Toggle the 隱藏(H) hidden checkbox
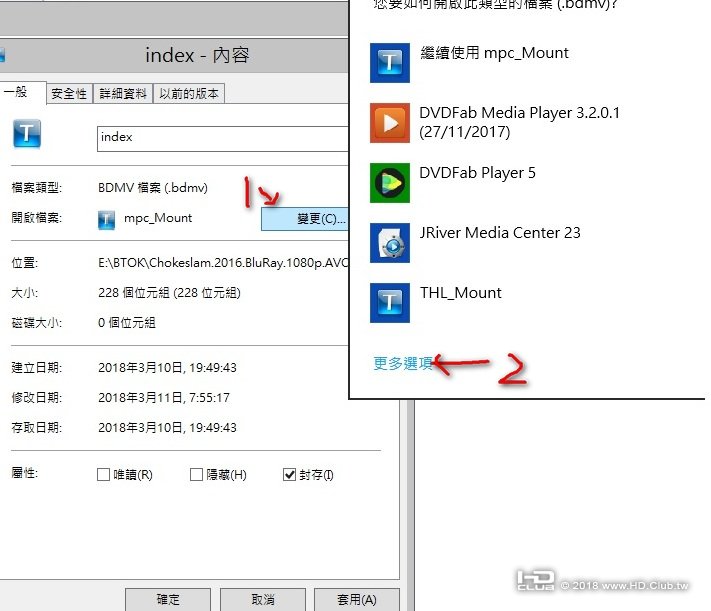711x611 pixels. tap(196, 474)
